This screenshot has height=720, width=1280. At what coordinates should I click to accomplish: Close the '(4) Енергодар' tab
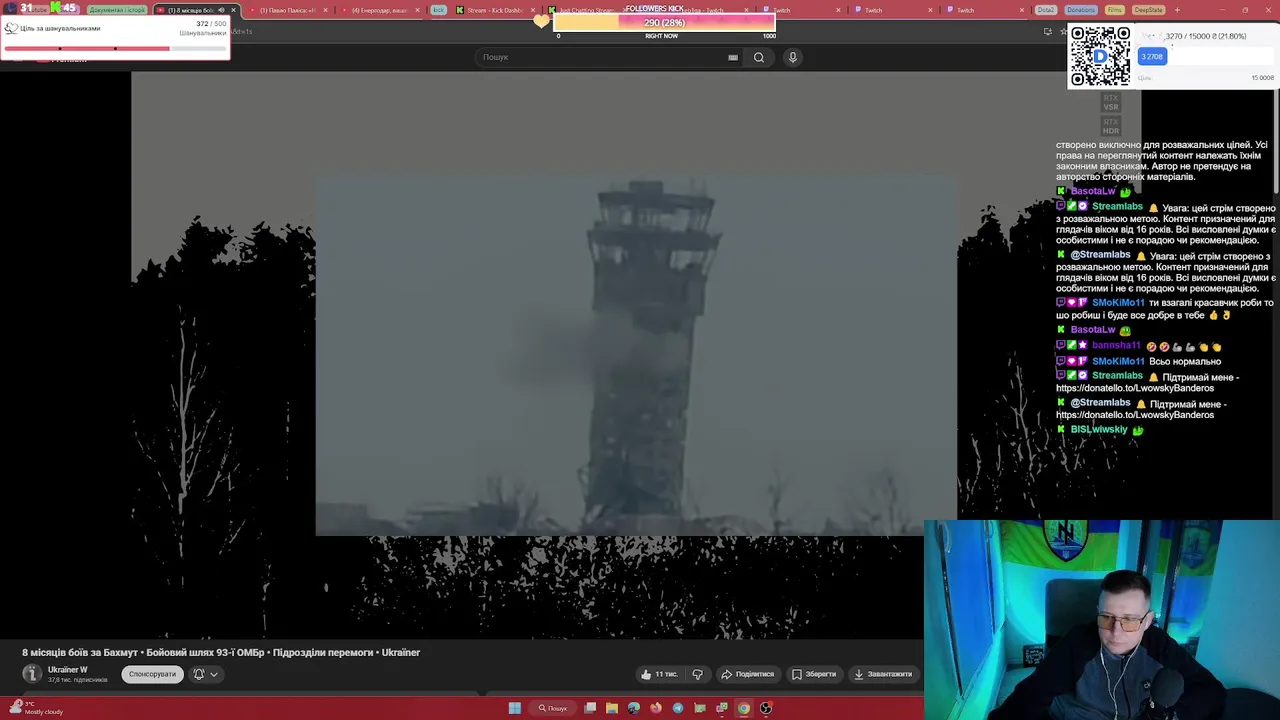click(416, 10)
